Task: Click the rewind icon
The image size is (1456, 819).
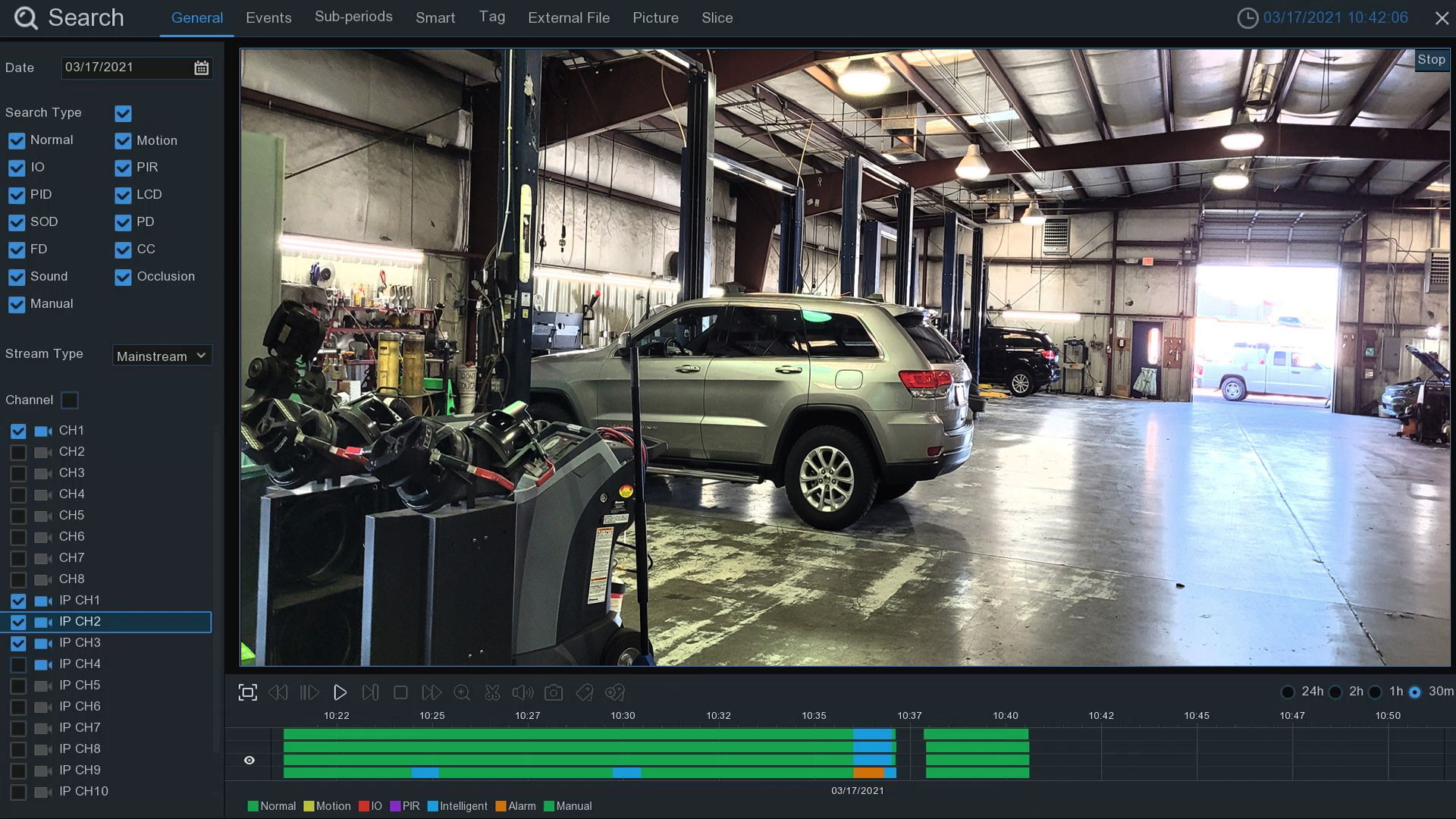Action: [278, 692]
